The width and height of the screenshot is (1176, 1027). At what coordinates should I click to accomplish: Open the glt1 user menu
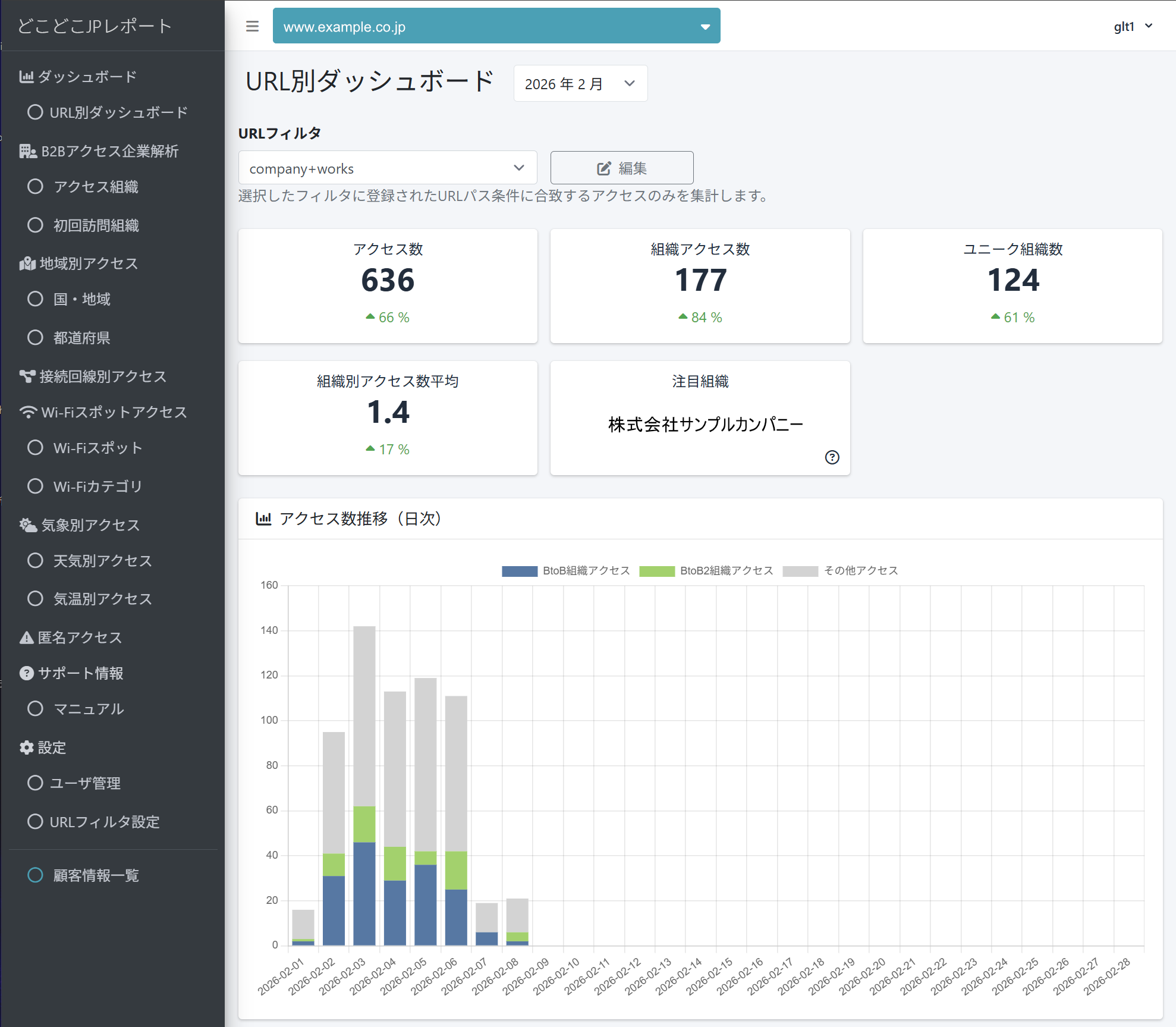[1133, 26]
